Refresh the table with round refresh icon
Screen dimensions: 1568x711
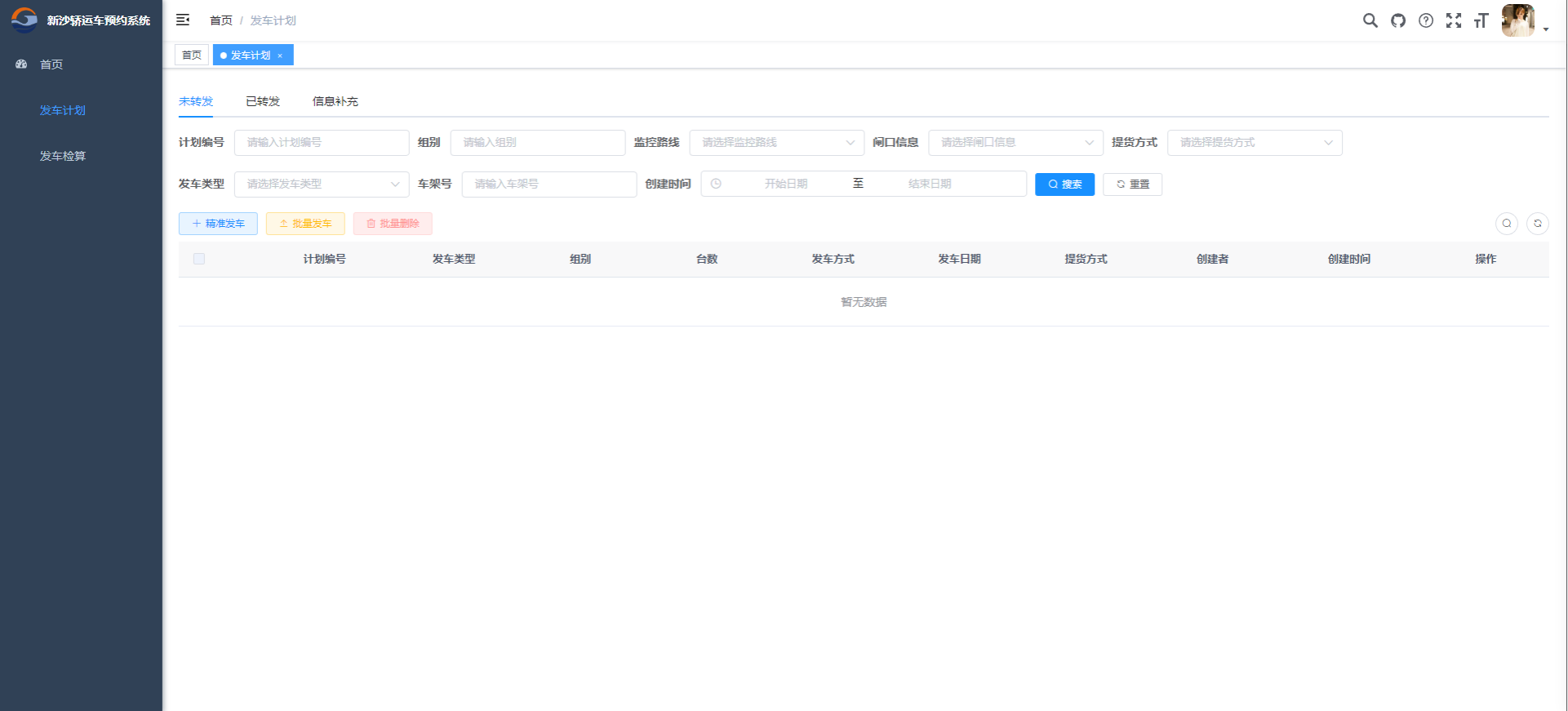[x=1537, y=223]
